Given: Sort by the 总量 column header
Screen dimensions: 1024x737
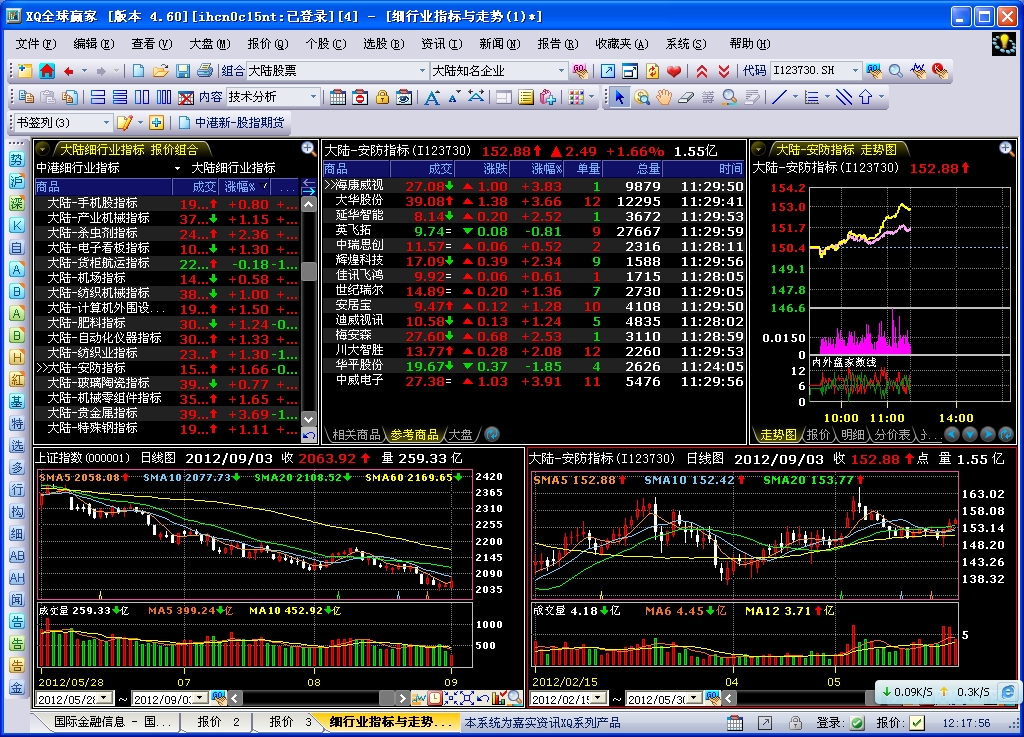Looking at the screenshot, I should point(632,169).
